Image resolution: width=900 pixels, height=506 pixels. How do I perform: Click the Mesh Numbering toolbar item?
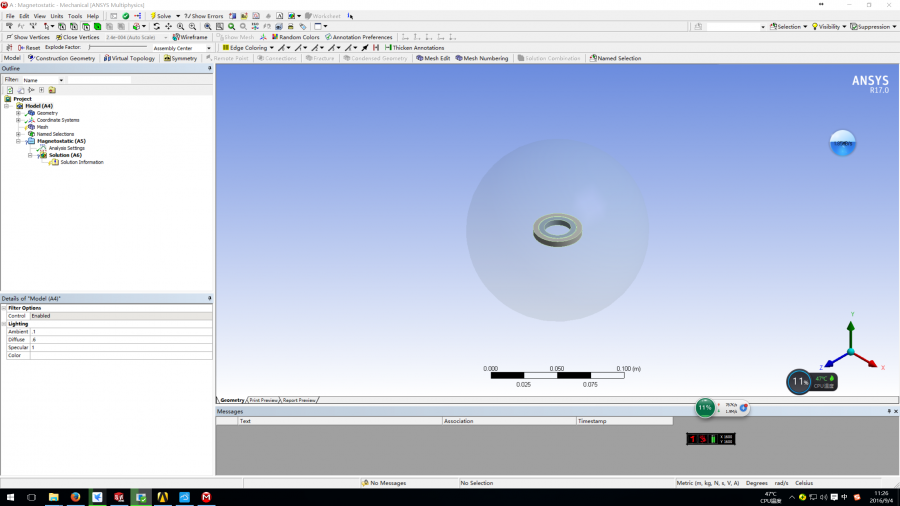[x=482, y=58]
